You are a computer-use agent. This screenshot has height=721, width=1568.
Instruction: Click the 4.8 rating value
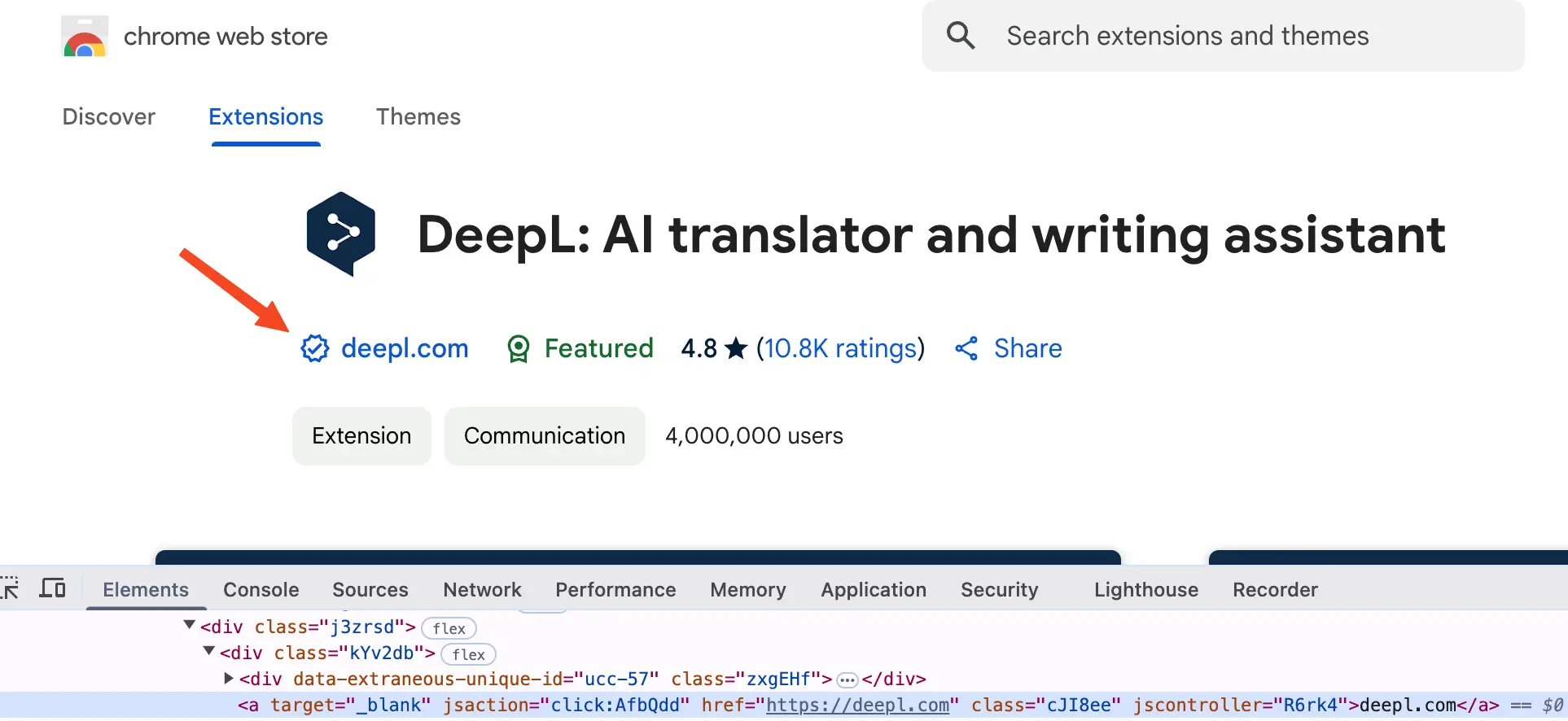(x=699, y=348)
